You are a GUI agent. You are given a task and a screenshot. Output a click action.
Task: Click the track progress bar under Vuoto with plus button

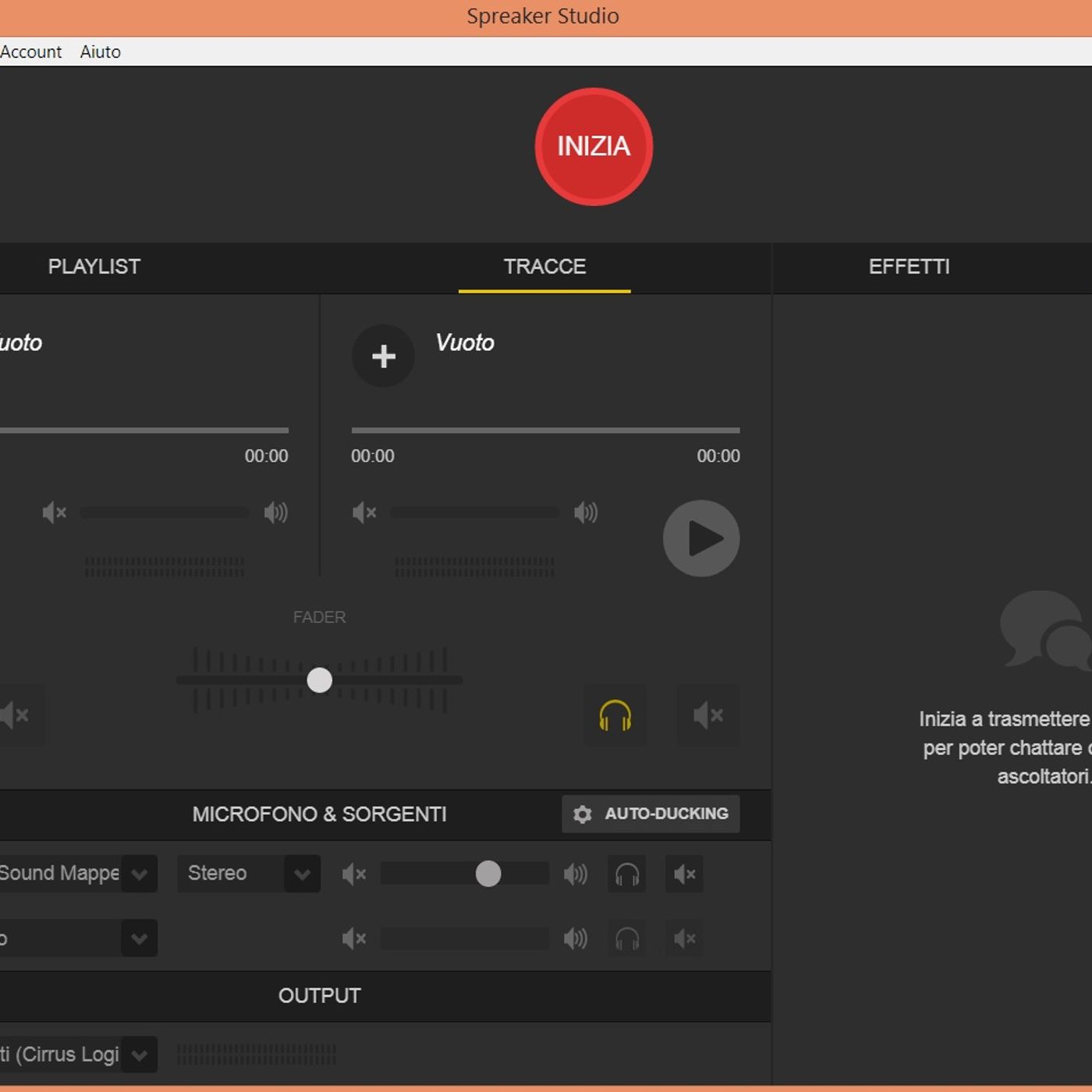546,430
